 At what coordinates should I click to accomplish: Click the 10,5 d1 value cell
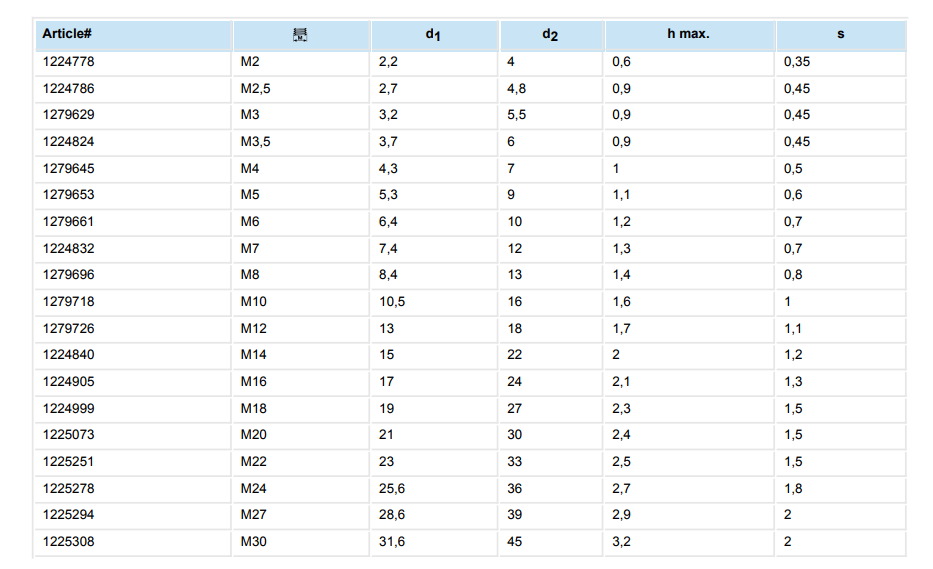click(392, 301)
